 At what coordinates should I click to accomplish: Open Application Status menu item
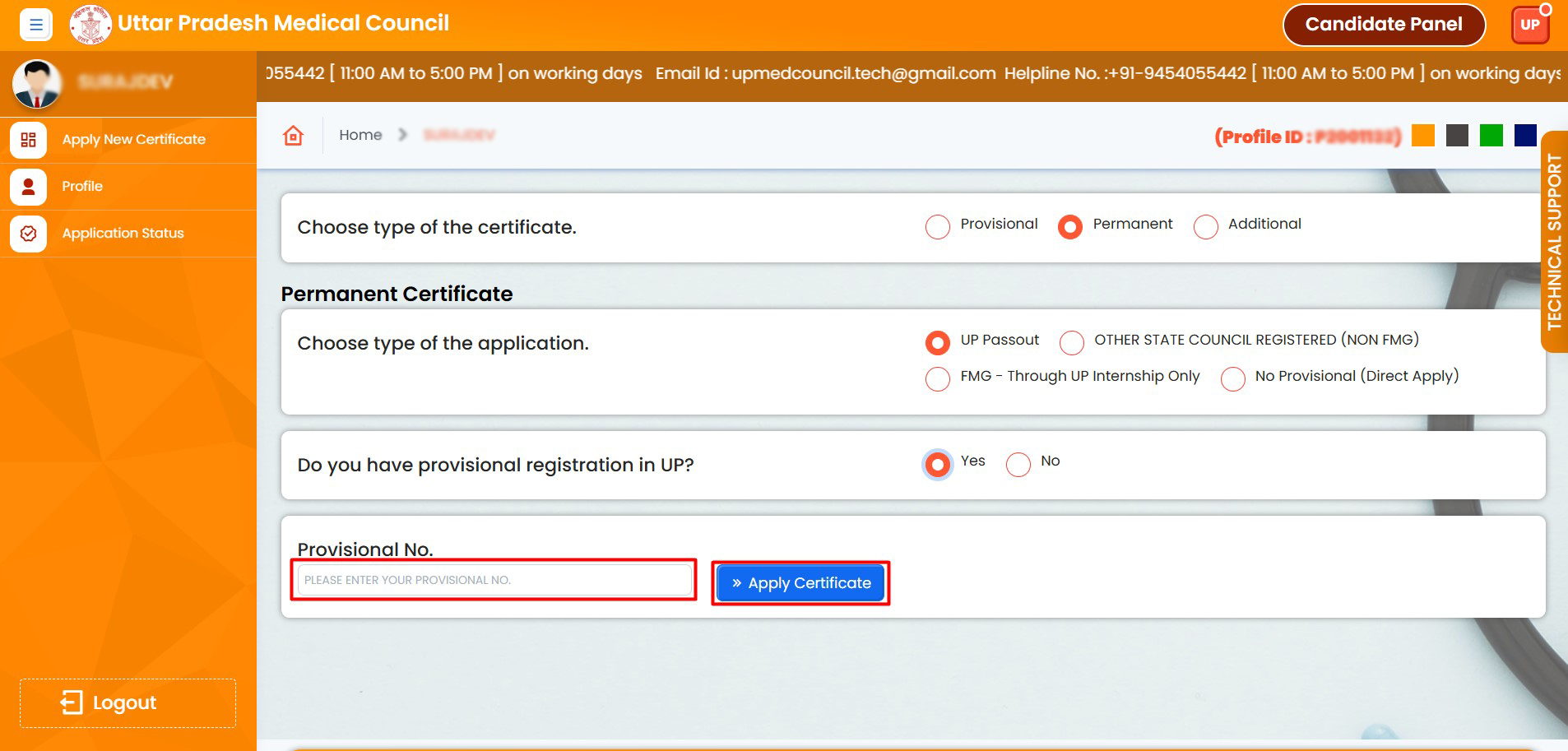point(123,234)
